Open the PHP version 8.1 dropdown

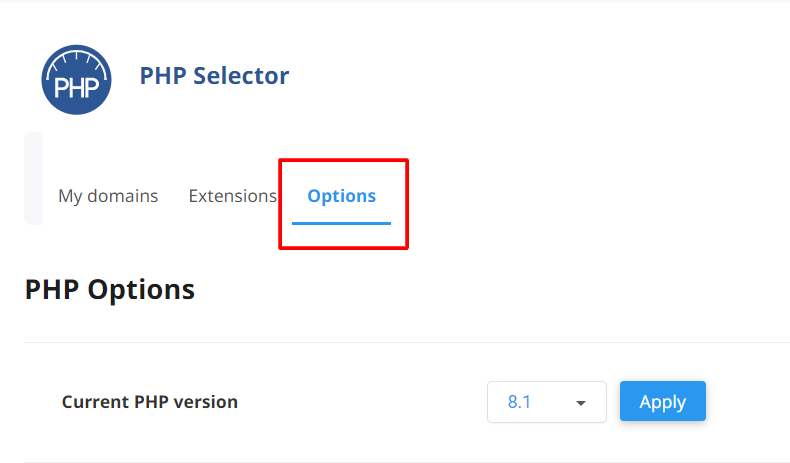(546, 402)
